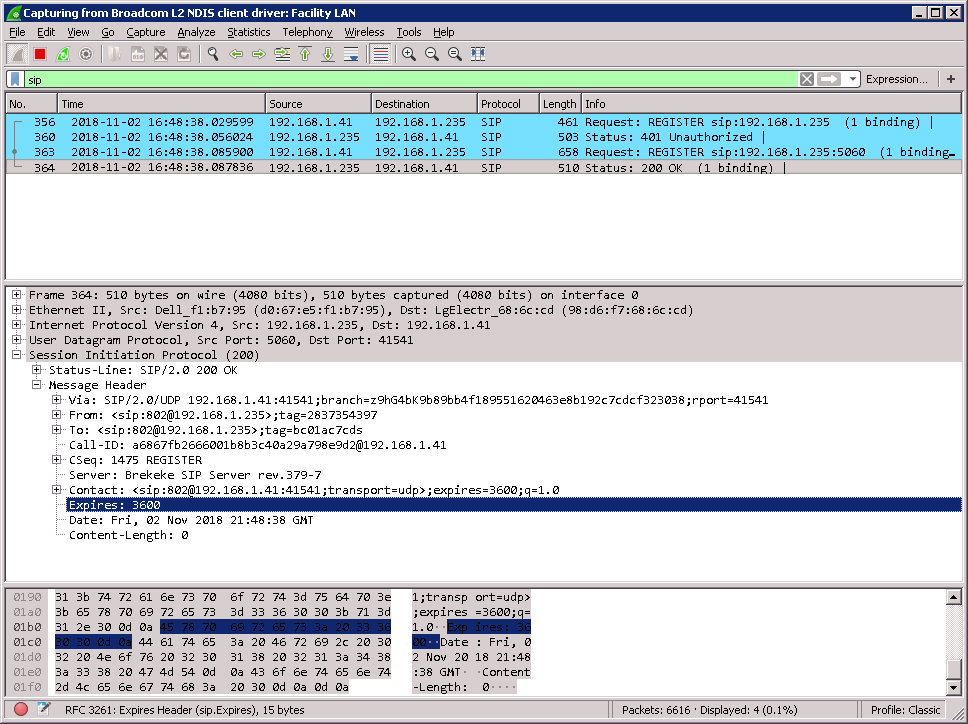Select packet 360 401 Unauthorized
Image resolution: width=968 pixels, height=724 pixels.
click(x=483, y=137)
